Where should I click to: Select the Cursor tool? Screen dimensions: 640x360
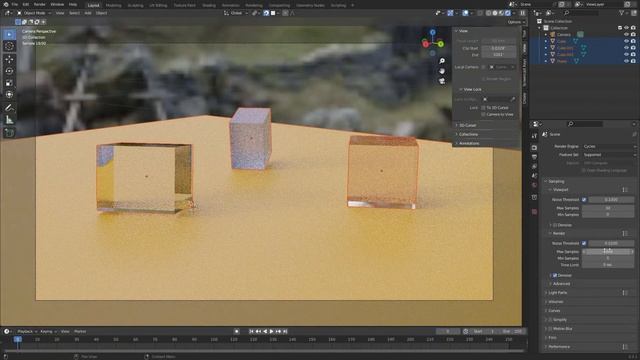coord(9,46)
